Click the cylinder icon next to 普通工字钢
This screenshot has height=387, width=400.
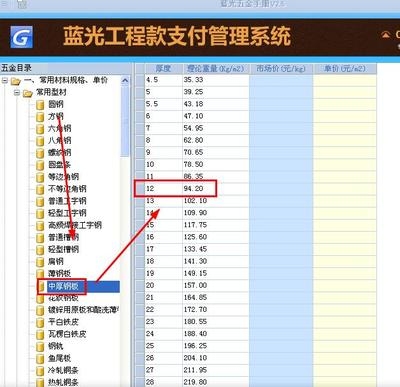click(x=40, y=201)
